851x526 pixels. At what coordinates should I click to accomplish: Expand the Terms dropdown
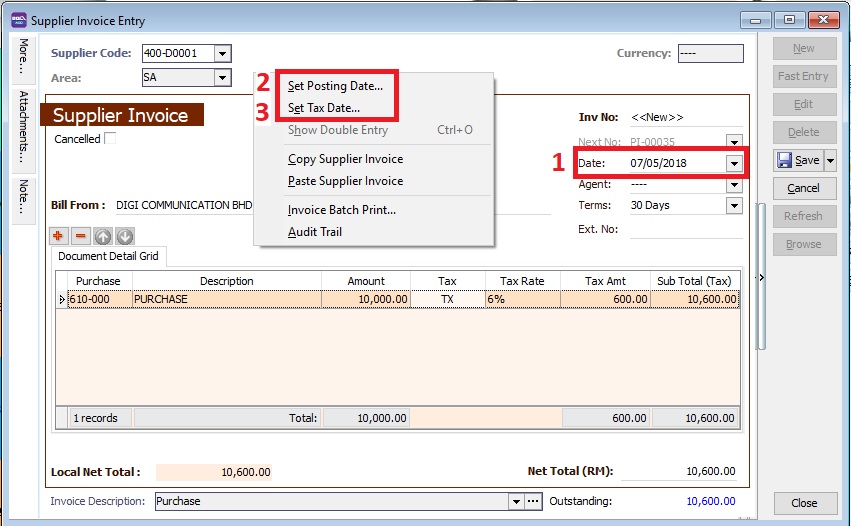tap(734, 205)
